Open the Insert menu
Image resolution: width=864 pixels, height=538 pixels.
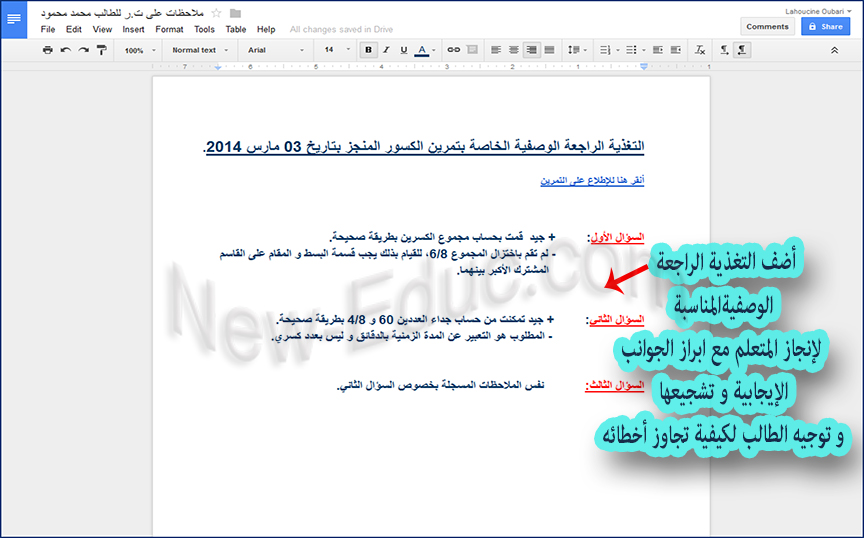tap(133, 30)
